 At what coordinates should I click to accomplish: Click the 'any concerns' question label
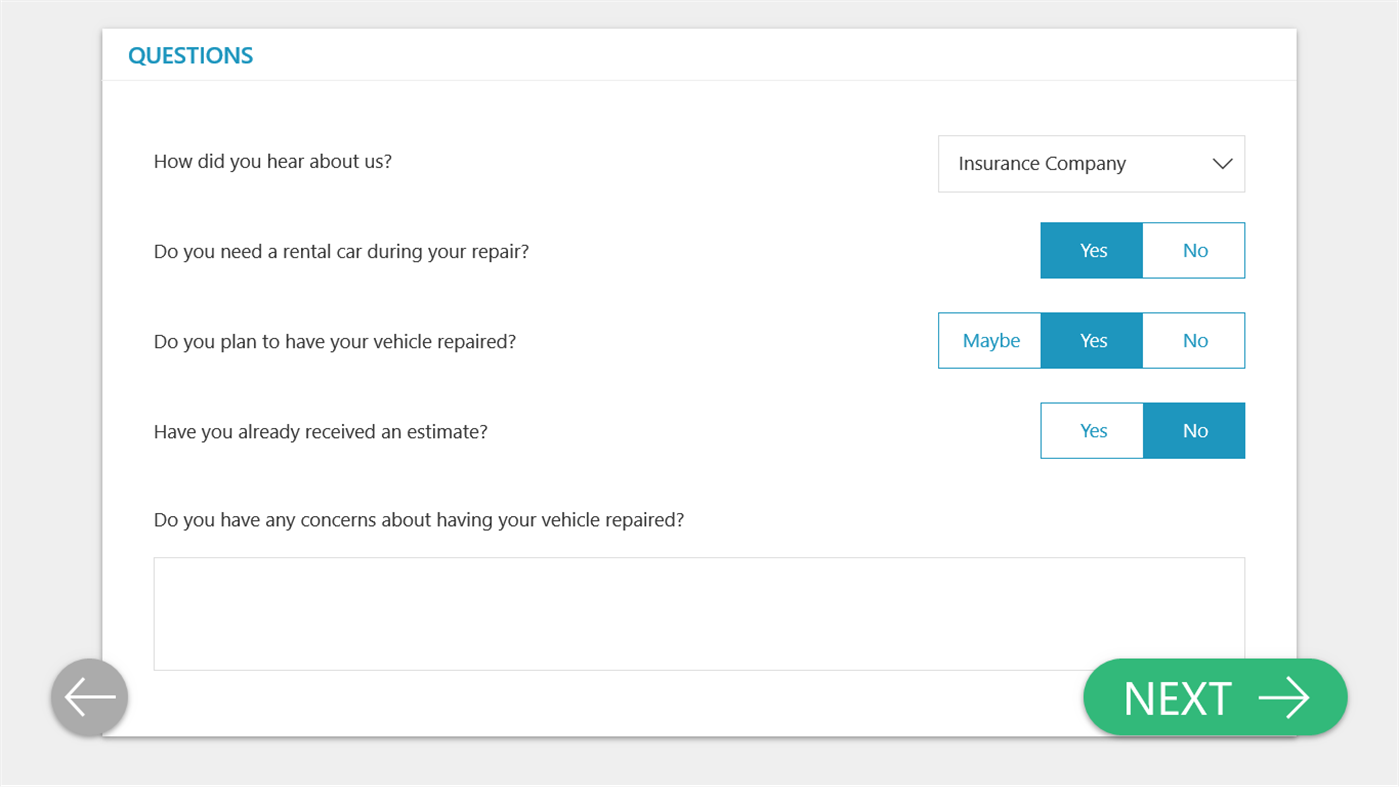[418, 520]
